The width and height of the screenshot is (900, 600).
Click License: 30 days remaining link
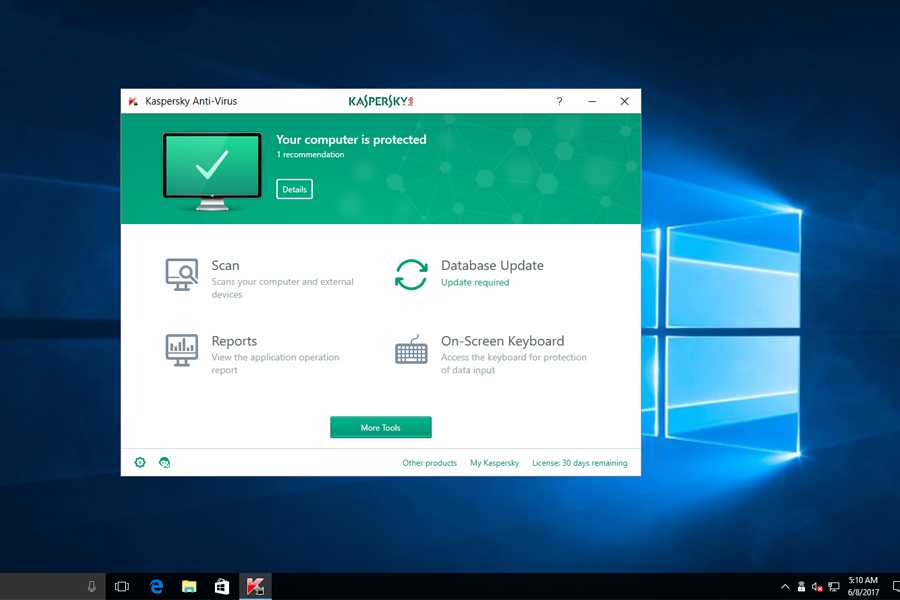580,463
